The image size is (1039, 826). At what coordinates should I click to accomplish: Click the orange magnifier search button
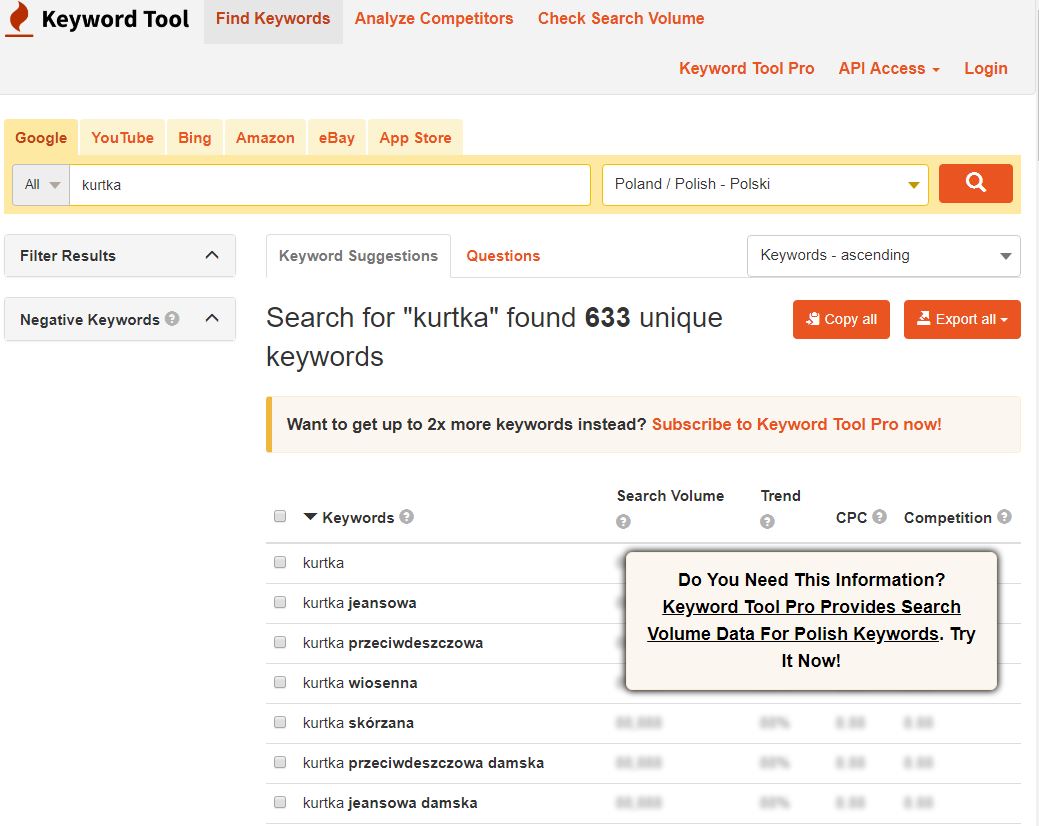tap(975, 183)
